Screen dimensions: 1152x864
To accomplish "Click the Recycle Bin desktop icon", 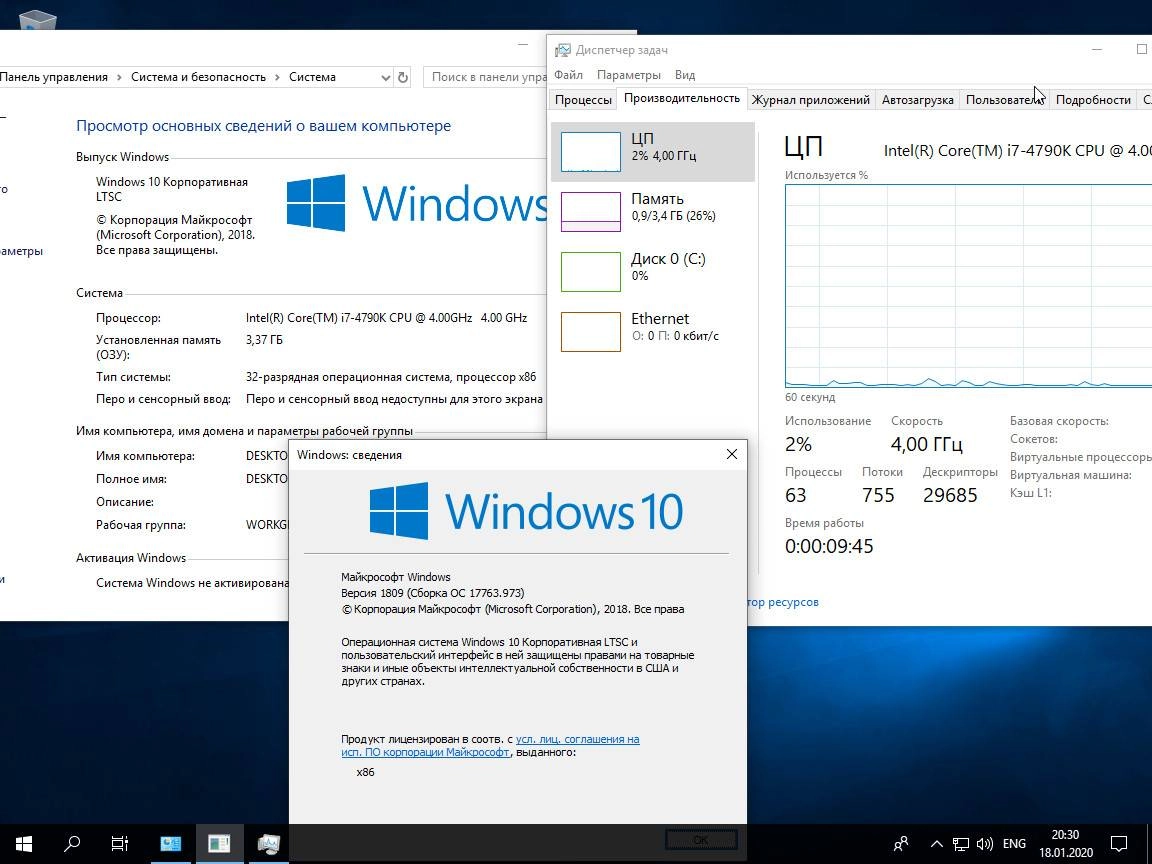I will click(x=37, y=21).
